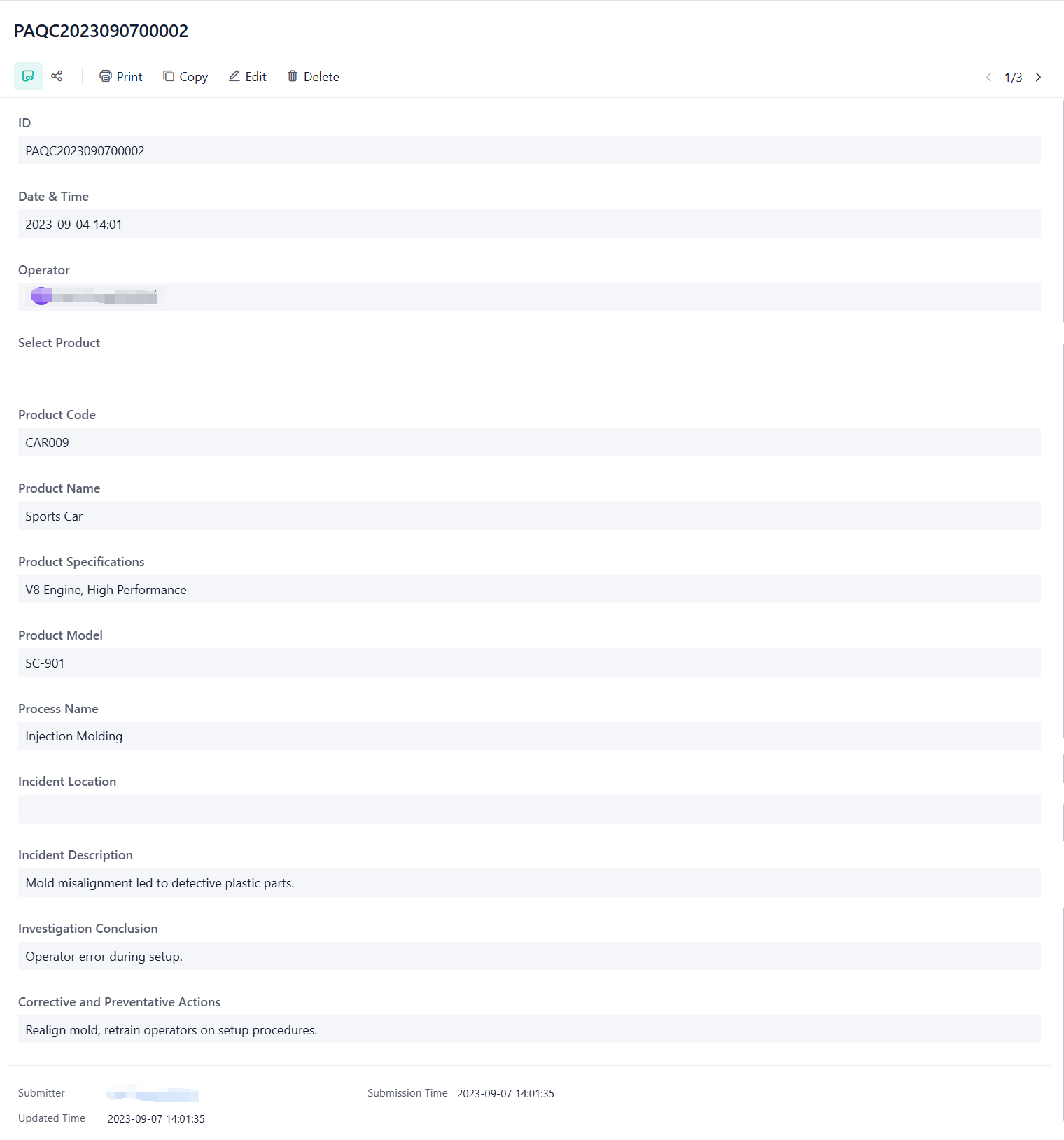1064x1140 pixels.
Task: Click the ID field value
Action: click(528, 150)
